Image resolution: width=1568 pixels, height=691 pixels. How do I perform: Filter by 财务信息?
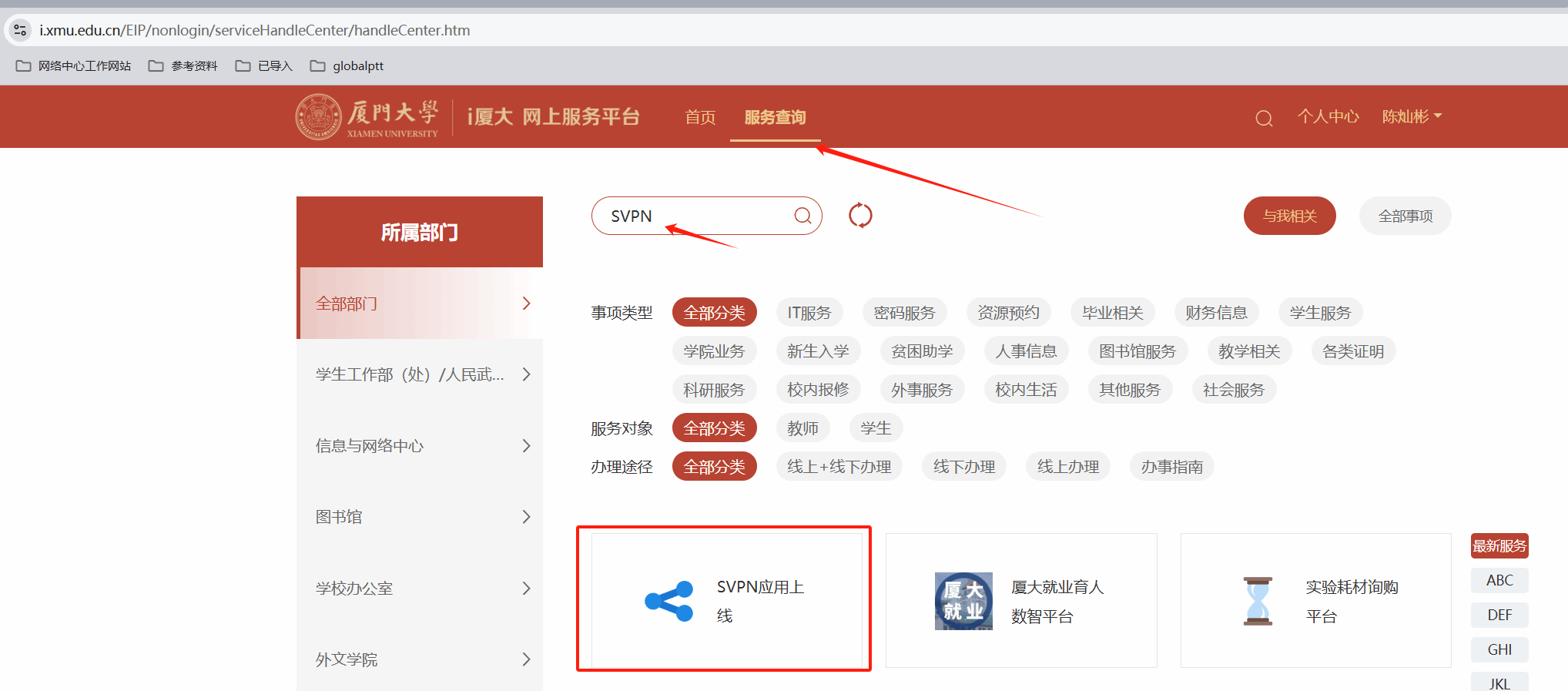(x=1217, y=313)
